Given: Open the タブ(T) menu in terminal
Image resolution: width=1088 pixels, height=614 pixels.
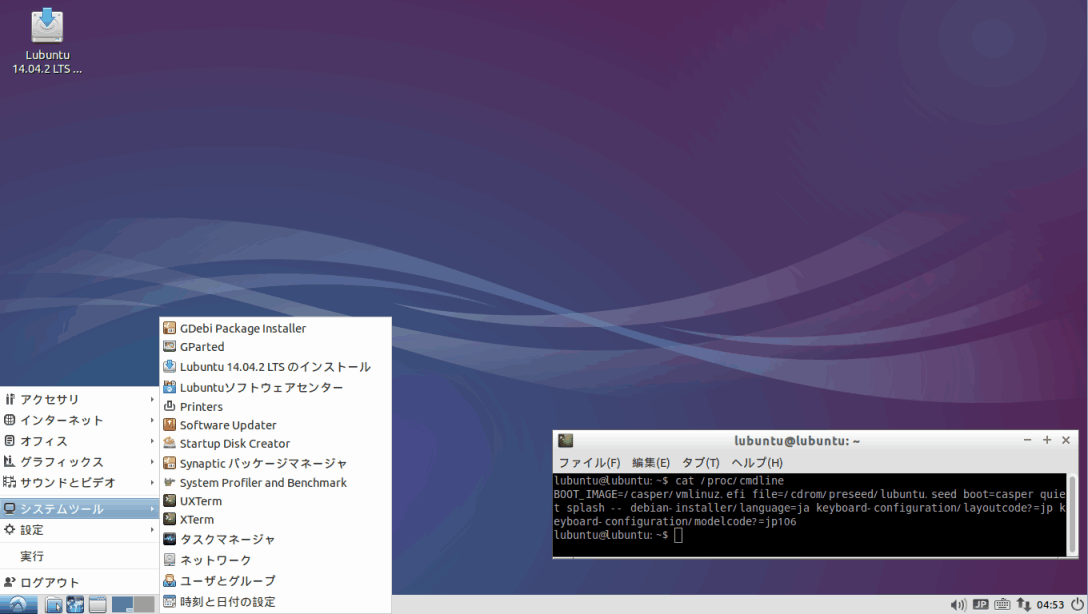Looking at the screenshot, I should point(700,463).
